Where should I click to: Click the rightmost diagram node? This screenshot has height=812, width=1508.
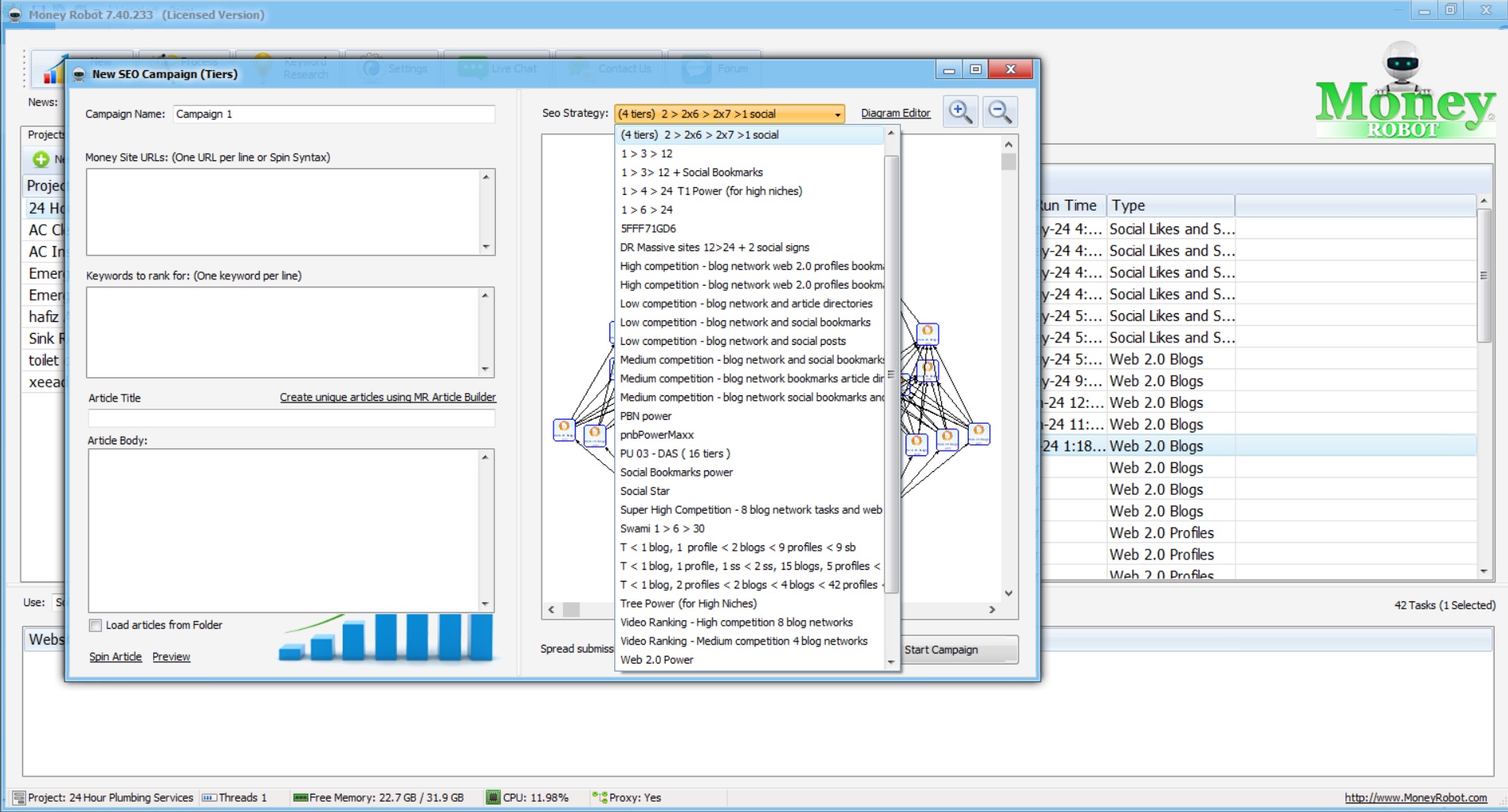click(979, 433)
